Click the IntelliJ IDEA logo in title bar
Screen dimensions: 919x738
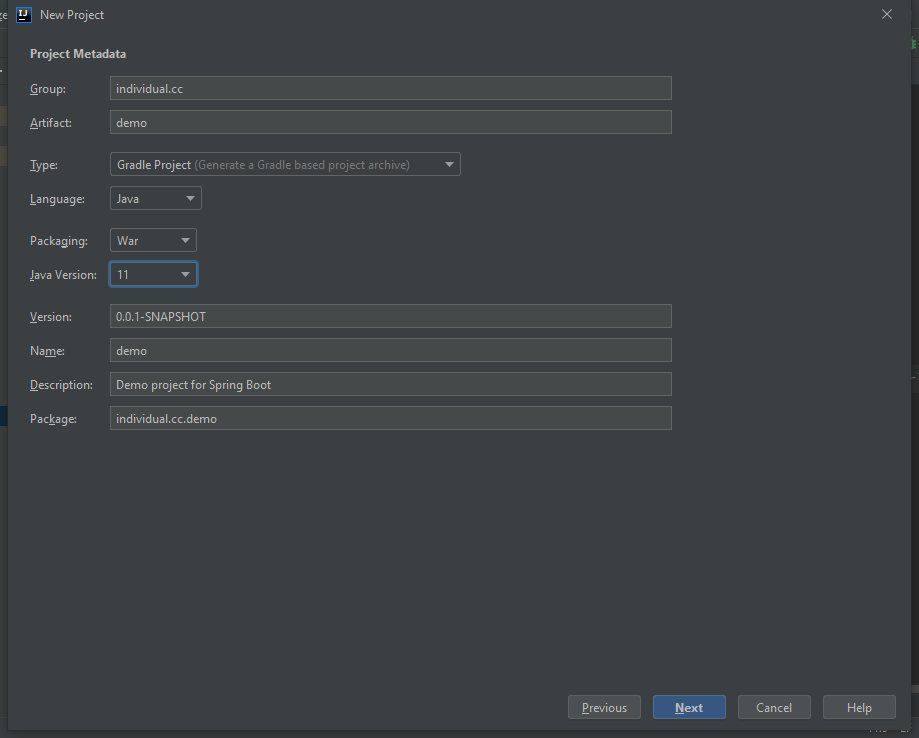point(24,15)
